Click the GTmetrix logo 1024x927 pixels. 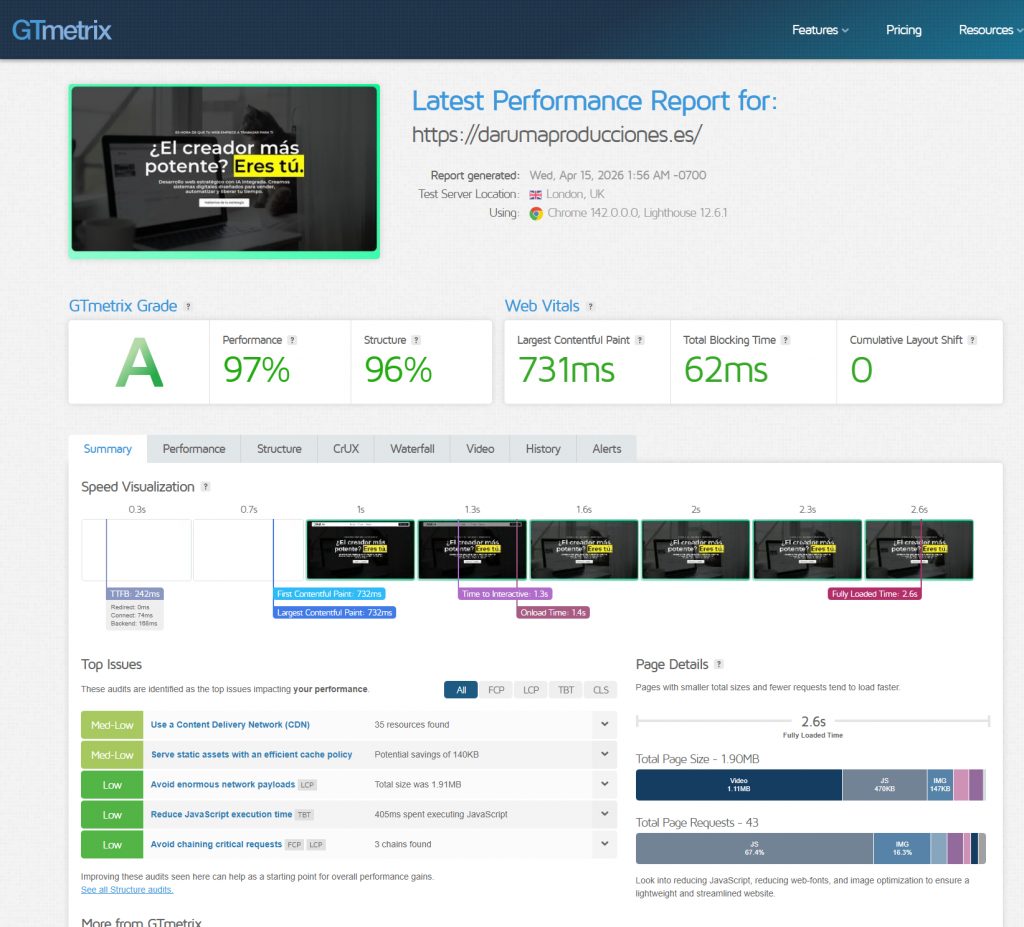pyautogui.click(x=62, y=29)
